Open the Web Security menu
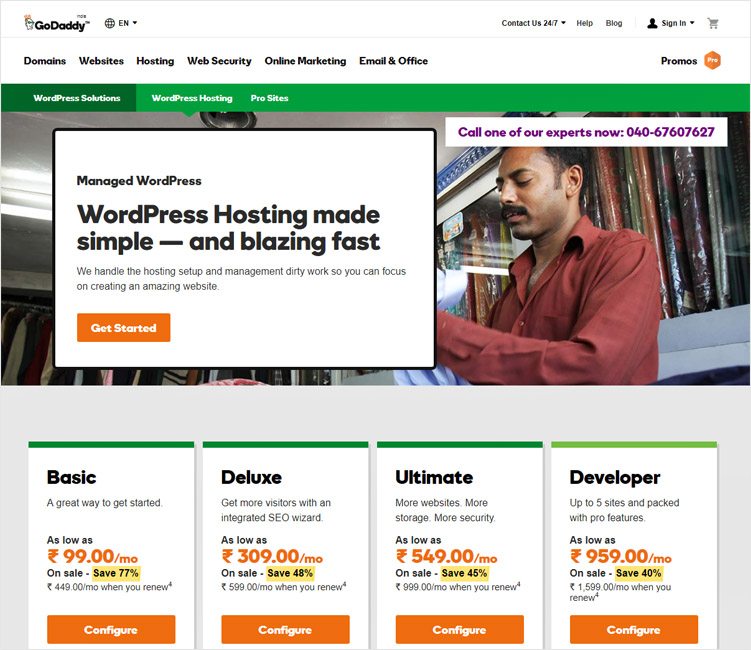751x650 pixels. tap(219, 61)
